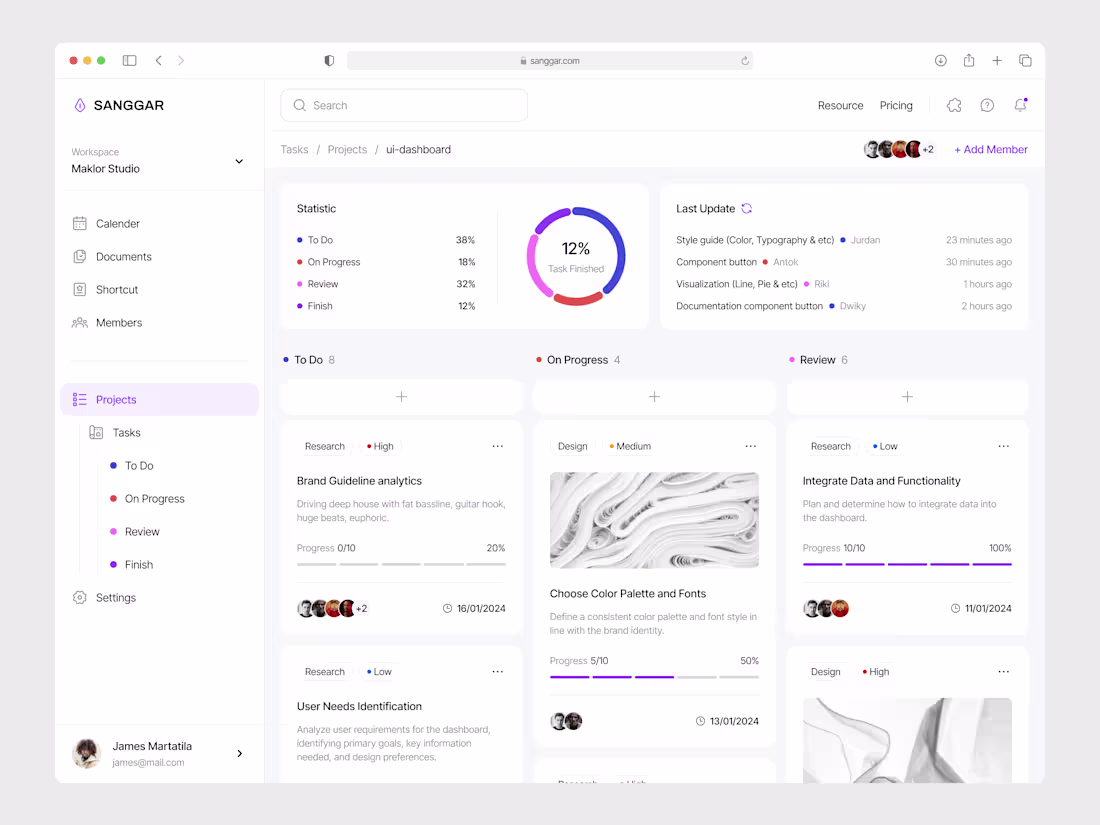Open options on Review Design High card

click(x=1004, y=671)
